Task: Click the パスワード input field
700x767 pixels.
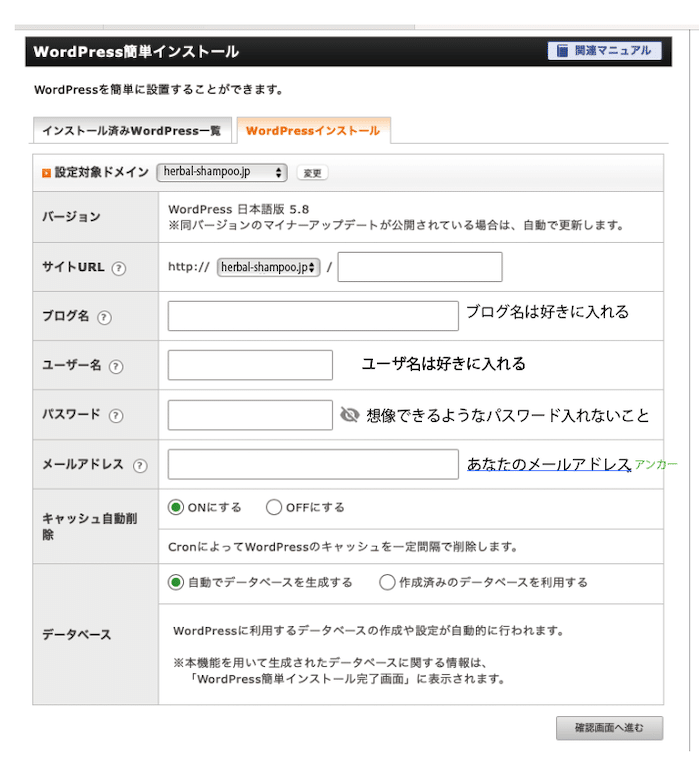Action: coord(250,415)
